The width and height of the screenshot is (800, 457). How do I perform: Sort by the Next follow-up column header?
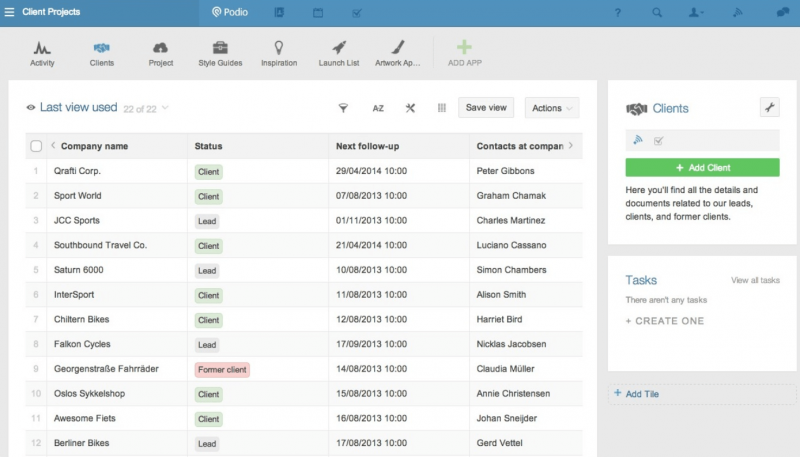tap(367, 146)
